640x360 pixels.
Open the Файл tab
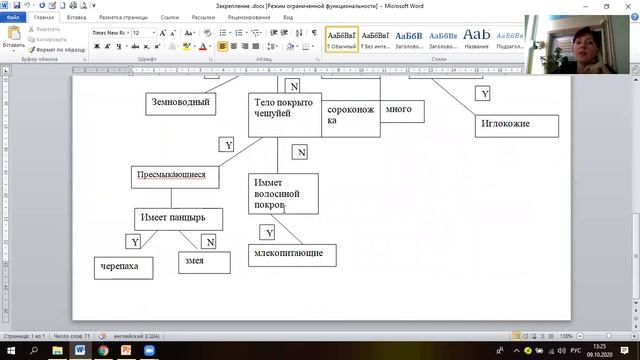(x=13, y=17)
